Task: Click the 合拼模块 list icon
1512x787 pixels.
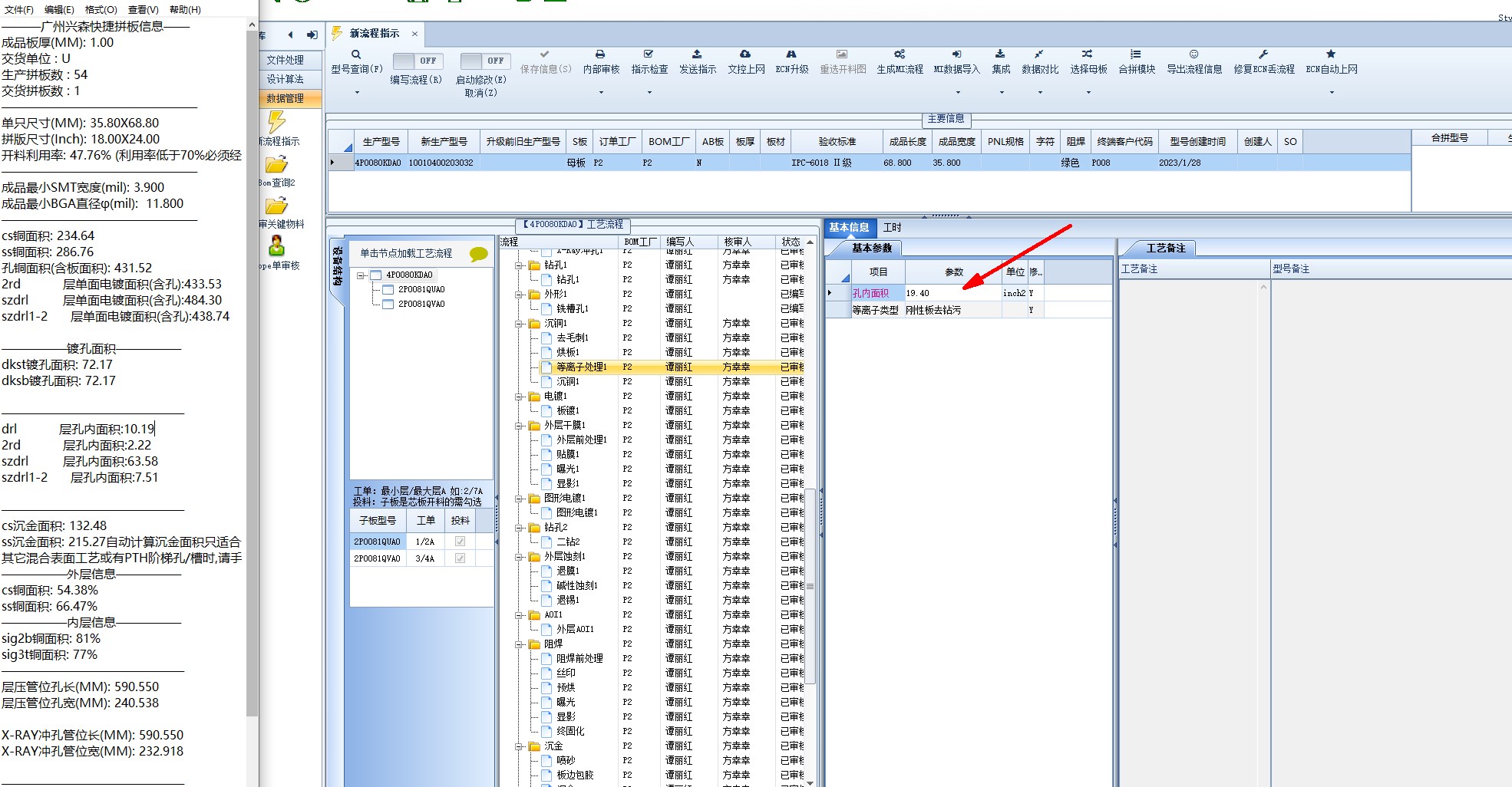Action: coord(1136,54)
